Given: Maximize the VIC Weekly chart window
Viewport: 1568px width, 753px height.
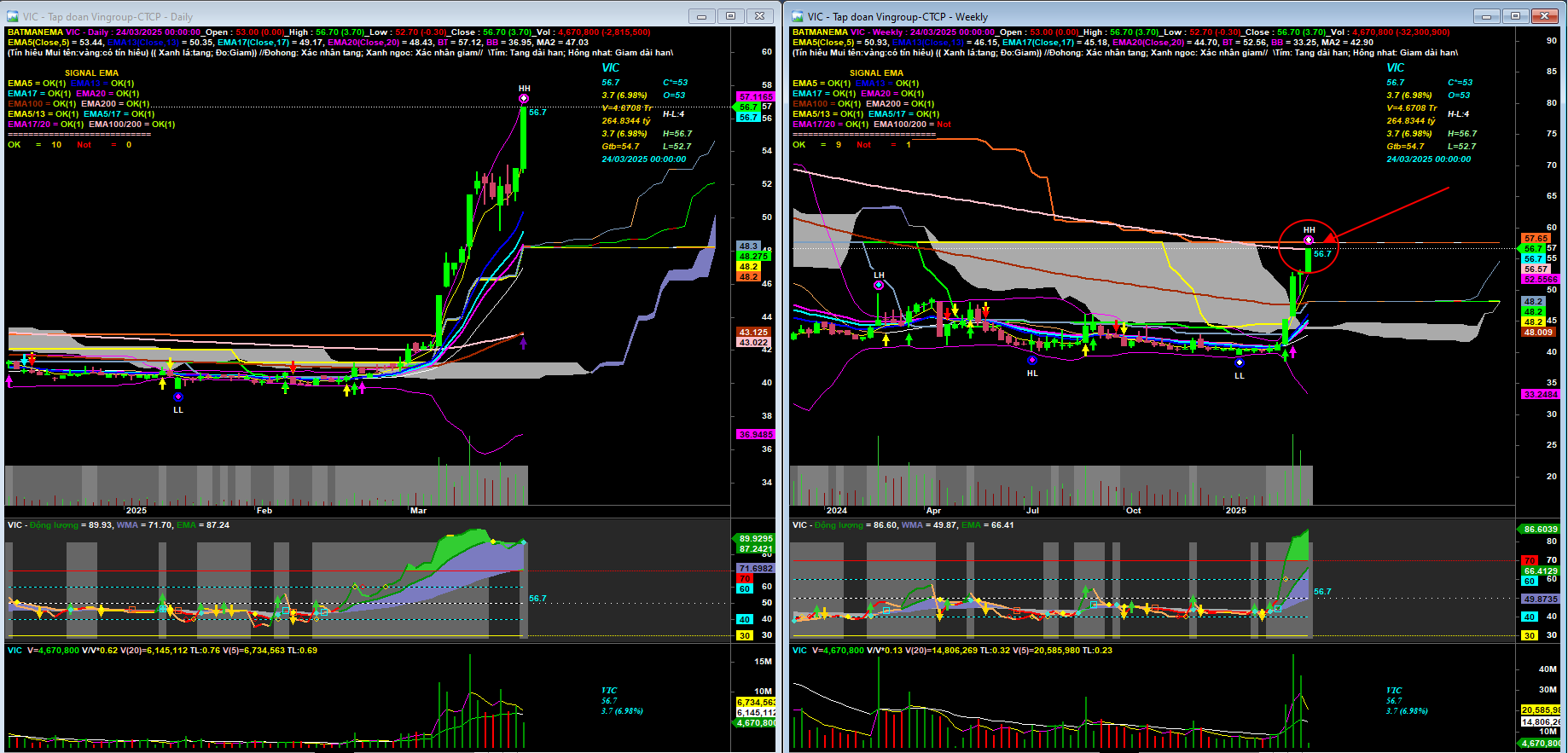Looking at the screenshot, I should click(x=1515, y=16).
